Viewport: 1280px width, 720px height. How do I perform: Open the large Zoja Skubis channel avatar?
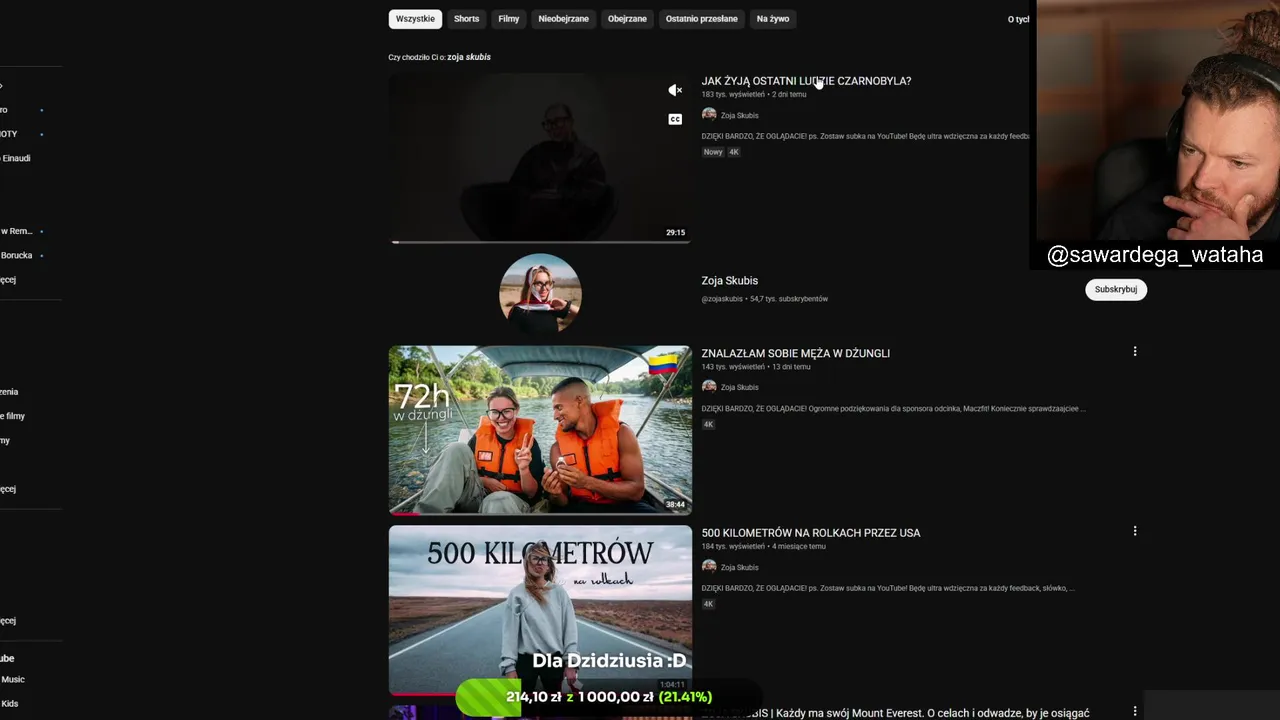pos(540,294)
